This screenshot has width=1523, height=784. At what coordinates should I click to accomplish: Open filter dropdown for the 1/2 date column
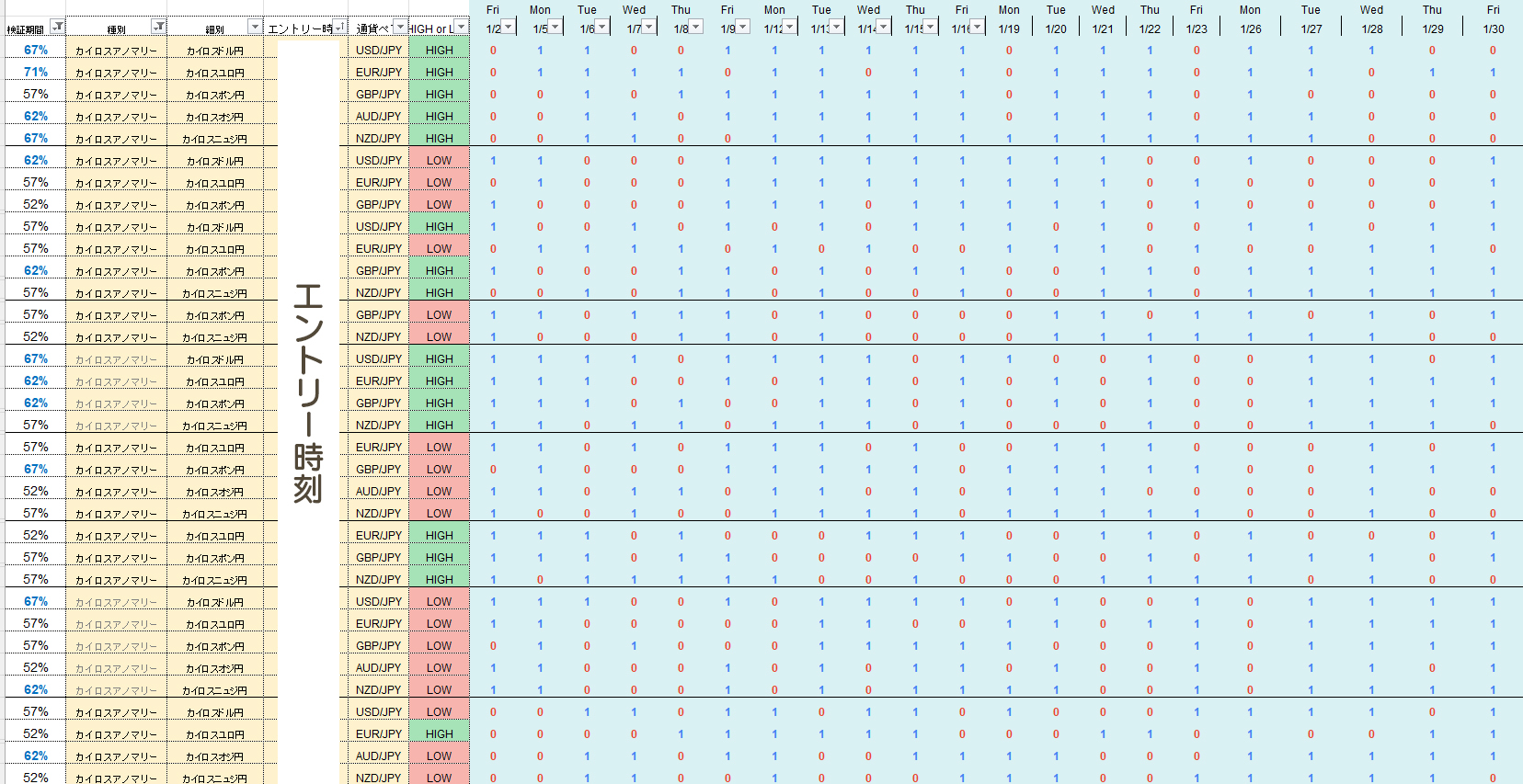pos(509,27)
